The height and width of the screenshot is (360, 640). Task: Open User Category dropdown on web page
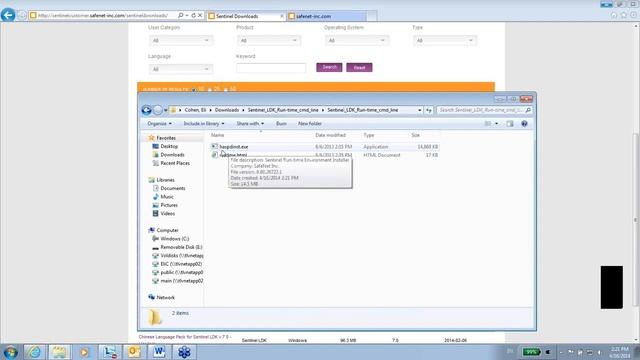pyautogui.click(x=180, y=40)
